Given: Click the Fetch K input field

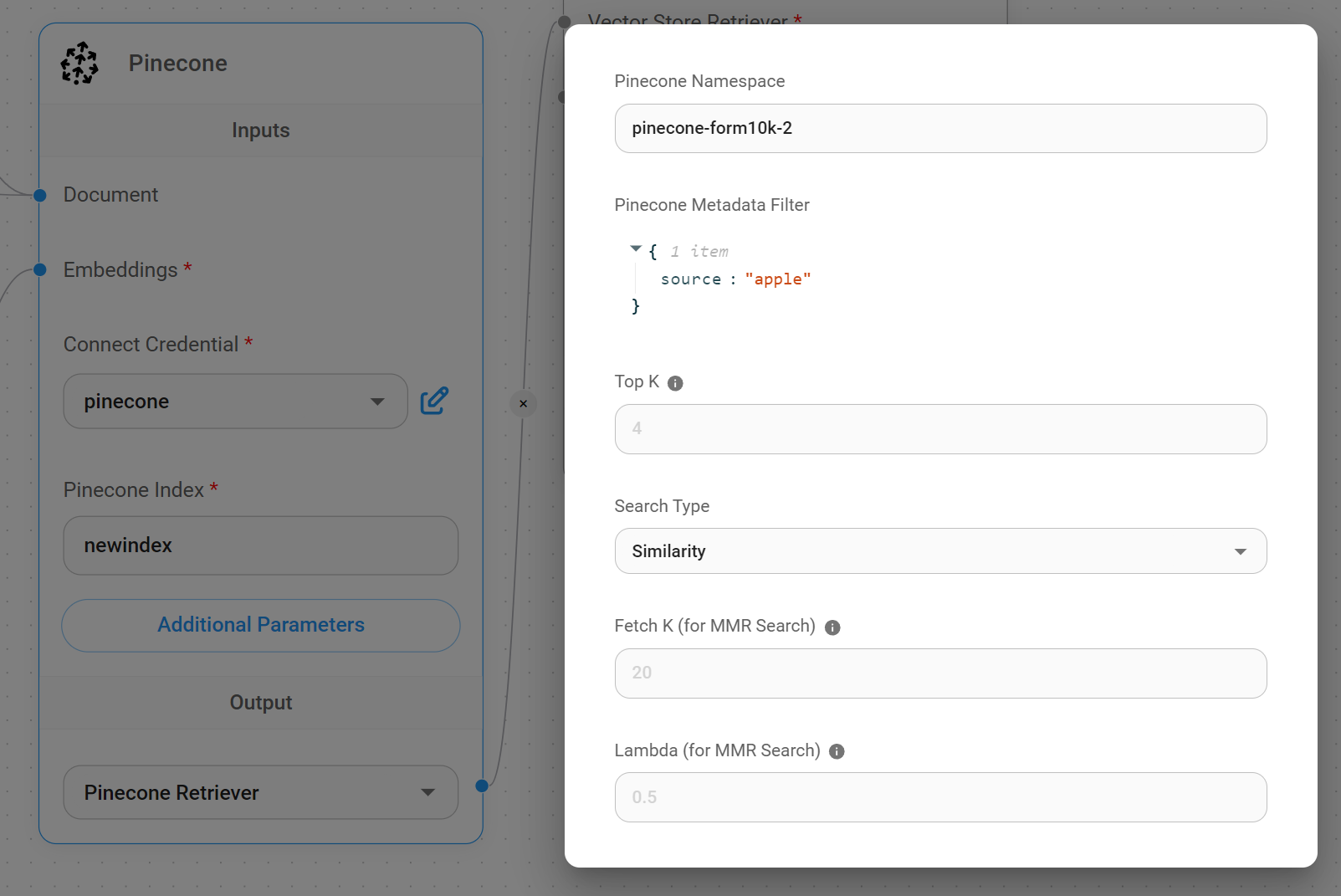Looking at the screenshot, I should coord(939,673).
